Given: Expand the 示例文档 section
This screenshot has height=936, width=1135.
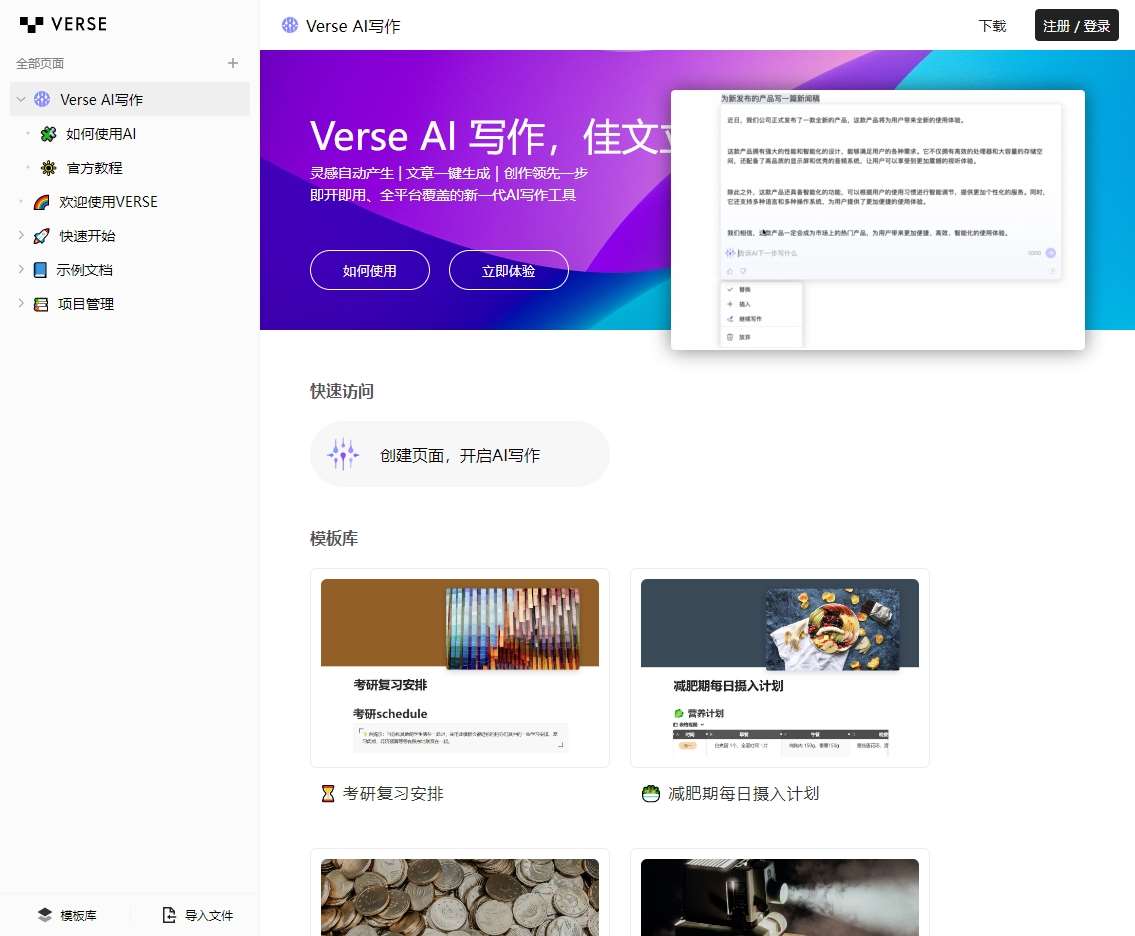Looking at the screenshot, I should coord(20,270).
